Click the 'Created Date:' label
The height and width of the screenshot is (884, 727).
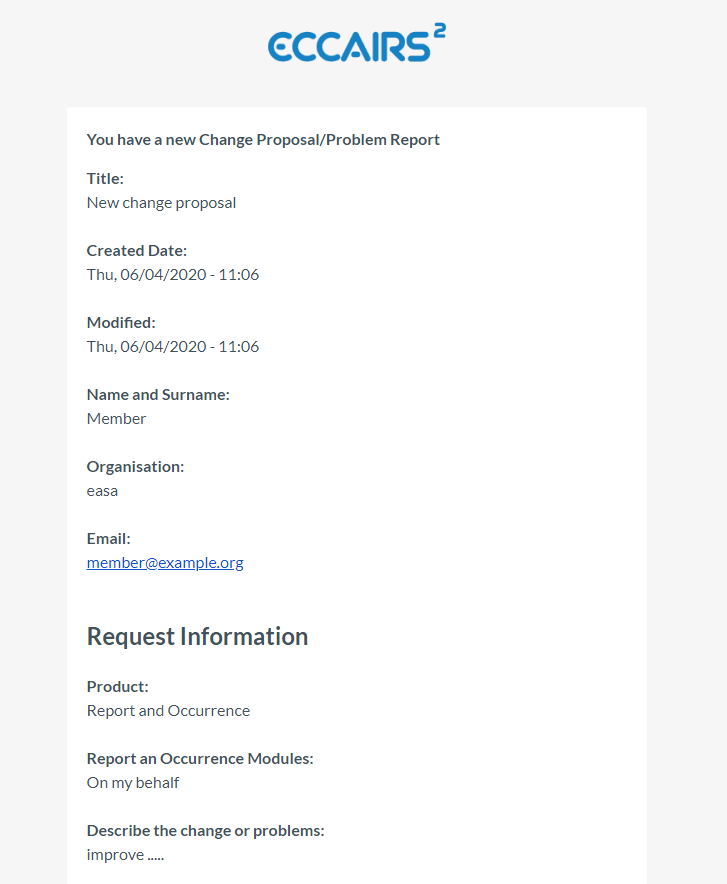tap(137, 250)
